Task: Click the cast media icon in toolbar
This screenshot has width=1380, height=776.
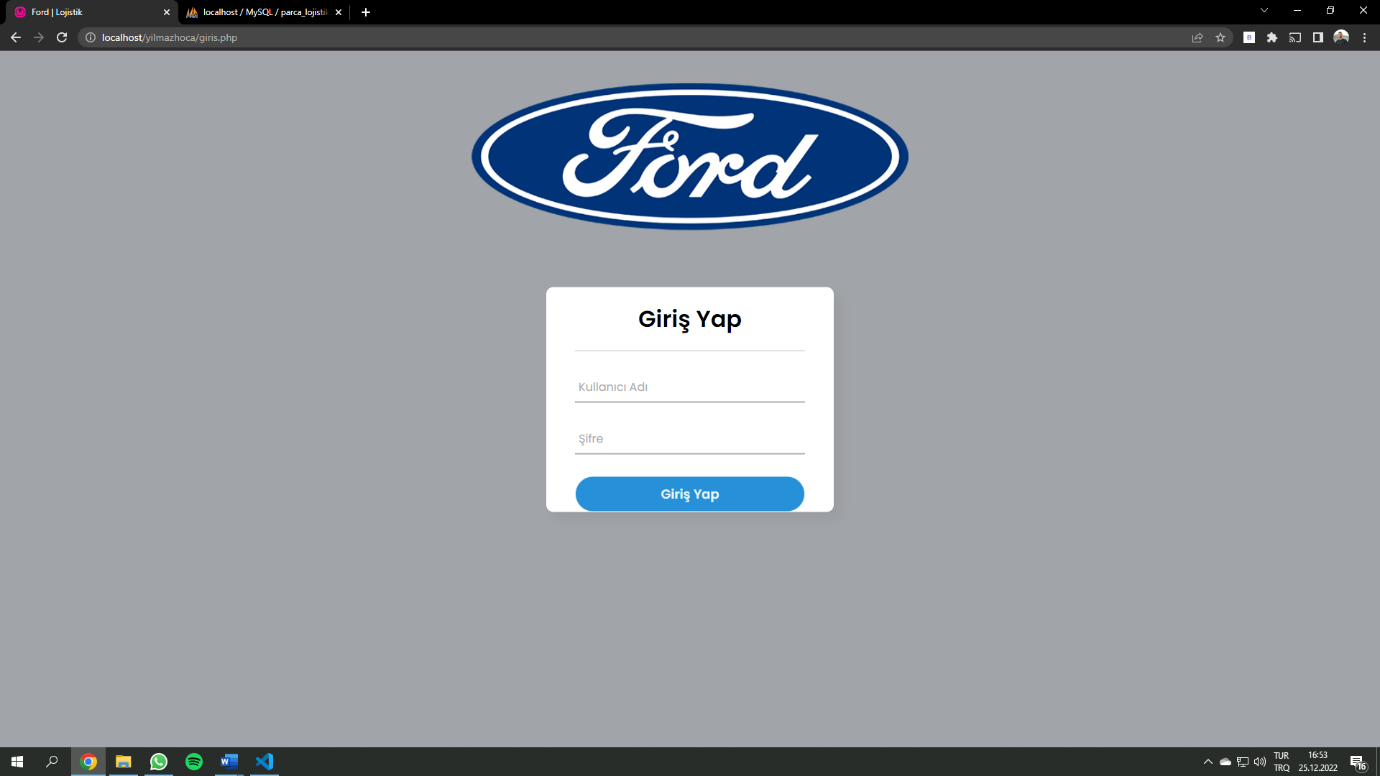Action: pyautogui.click(x=1295, y=38)
